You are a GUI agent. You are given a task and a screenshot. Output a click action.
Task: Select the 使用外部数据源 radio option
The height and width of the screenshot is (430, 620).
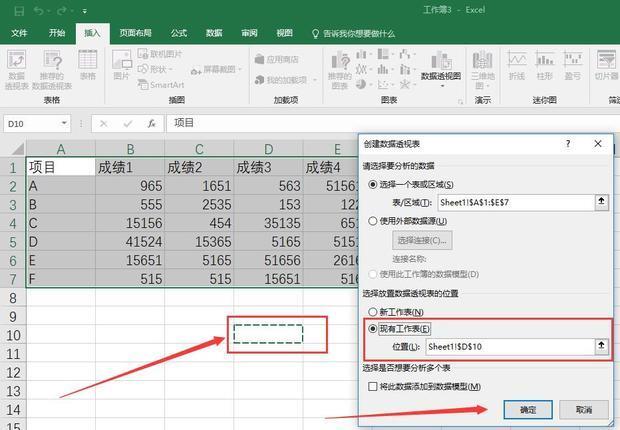point(375,221)
